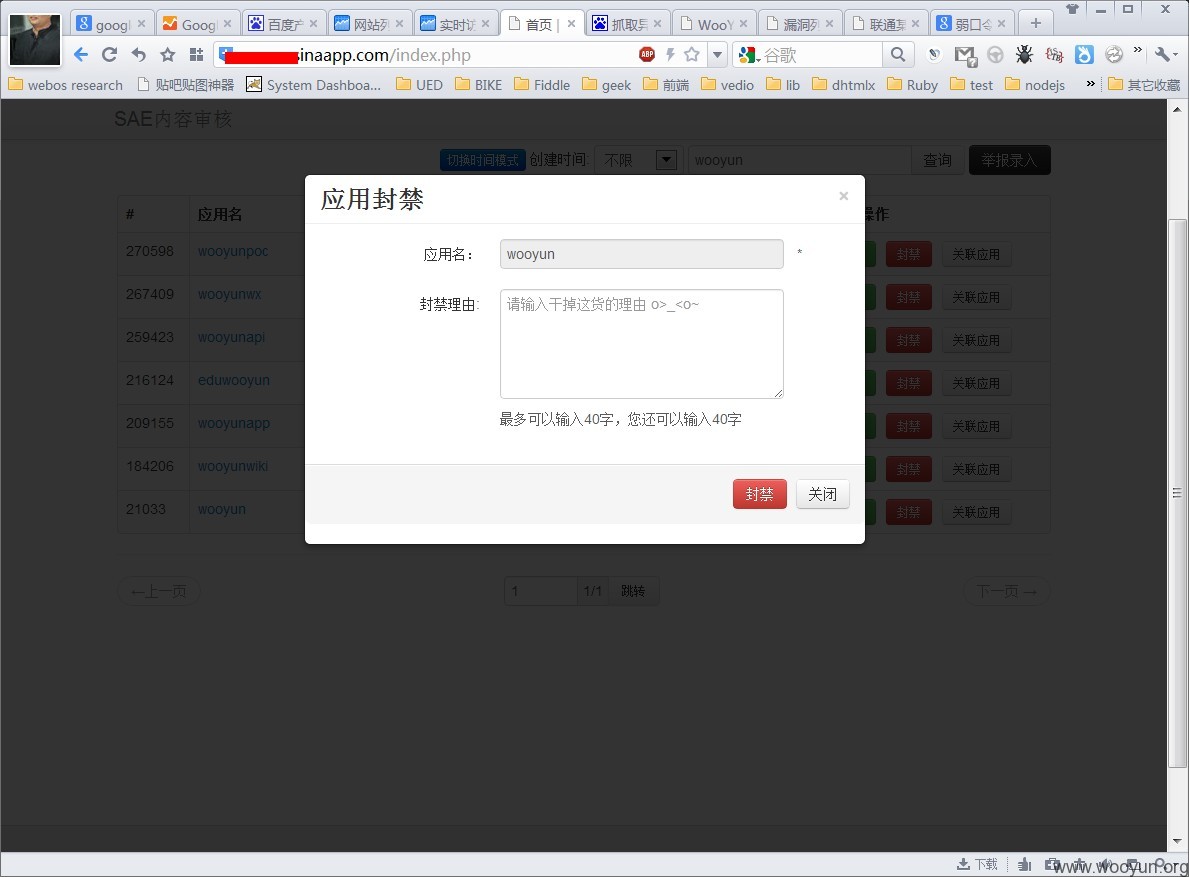Open the wooyunpoc app link
This screenshot has width=1189, height=877.
(x=233, y=251)
